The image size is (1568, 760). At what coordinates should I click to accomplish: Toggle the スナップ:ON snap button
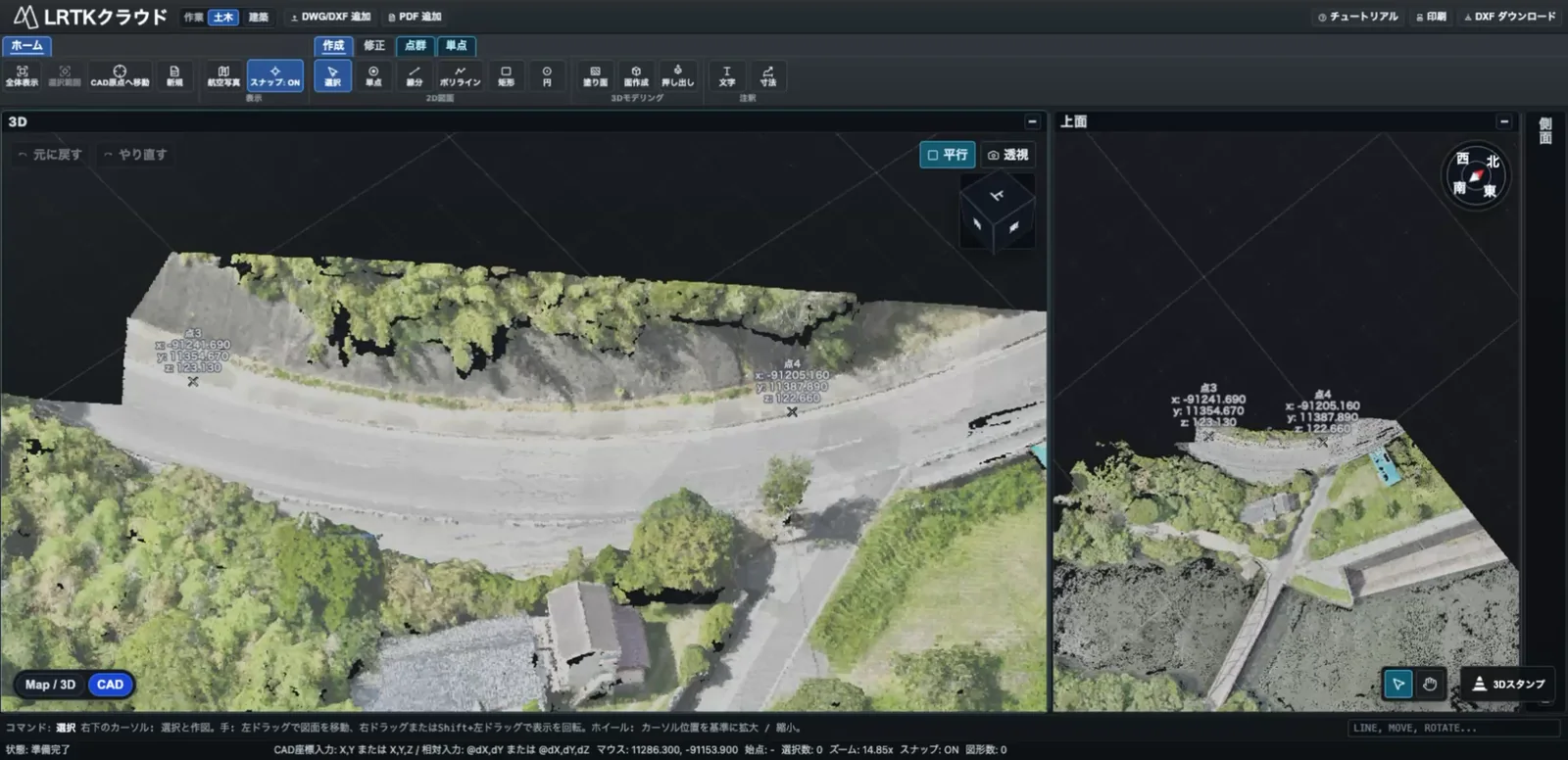(275, 75)
